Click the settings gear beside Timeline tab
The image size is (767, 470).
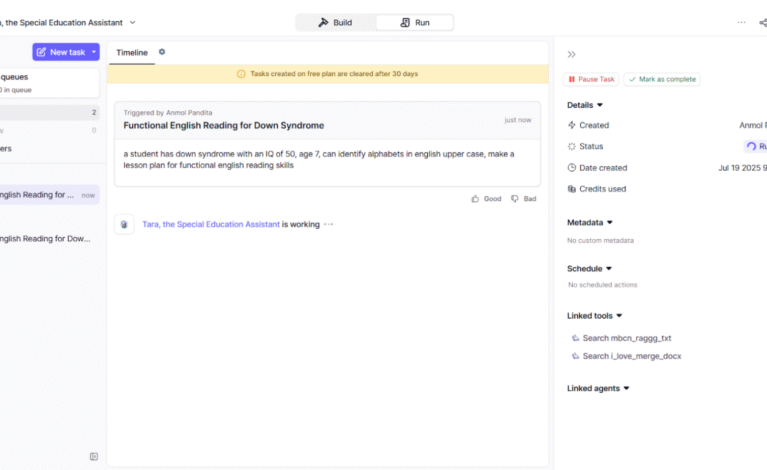(162, 52)
